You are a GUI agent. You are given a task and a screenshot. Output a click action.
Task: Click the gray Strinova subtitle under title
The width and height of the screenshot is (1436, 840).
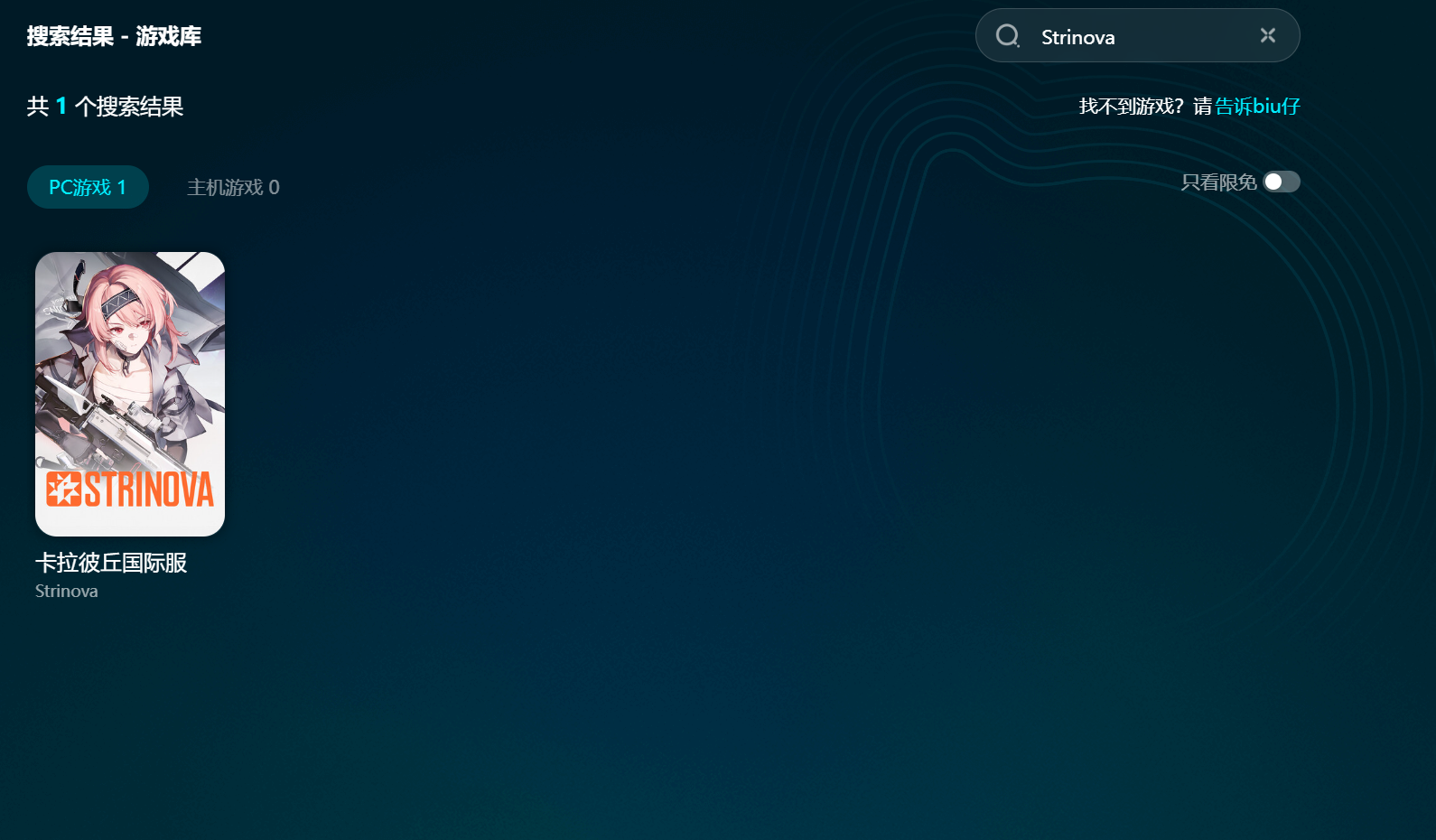(67, 591)
